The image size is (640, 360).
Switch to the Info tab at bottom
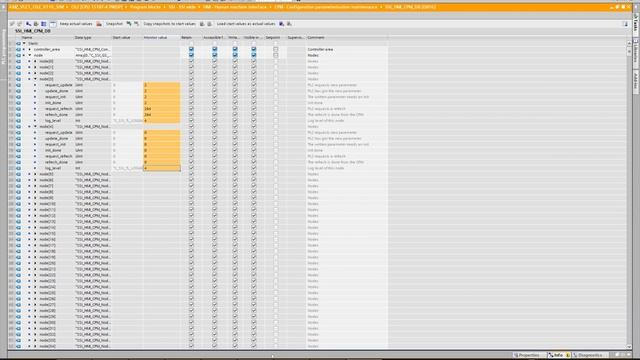coord(558,355)
